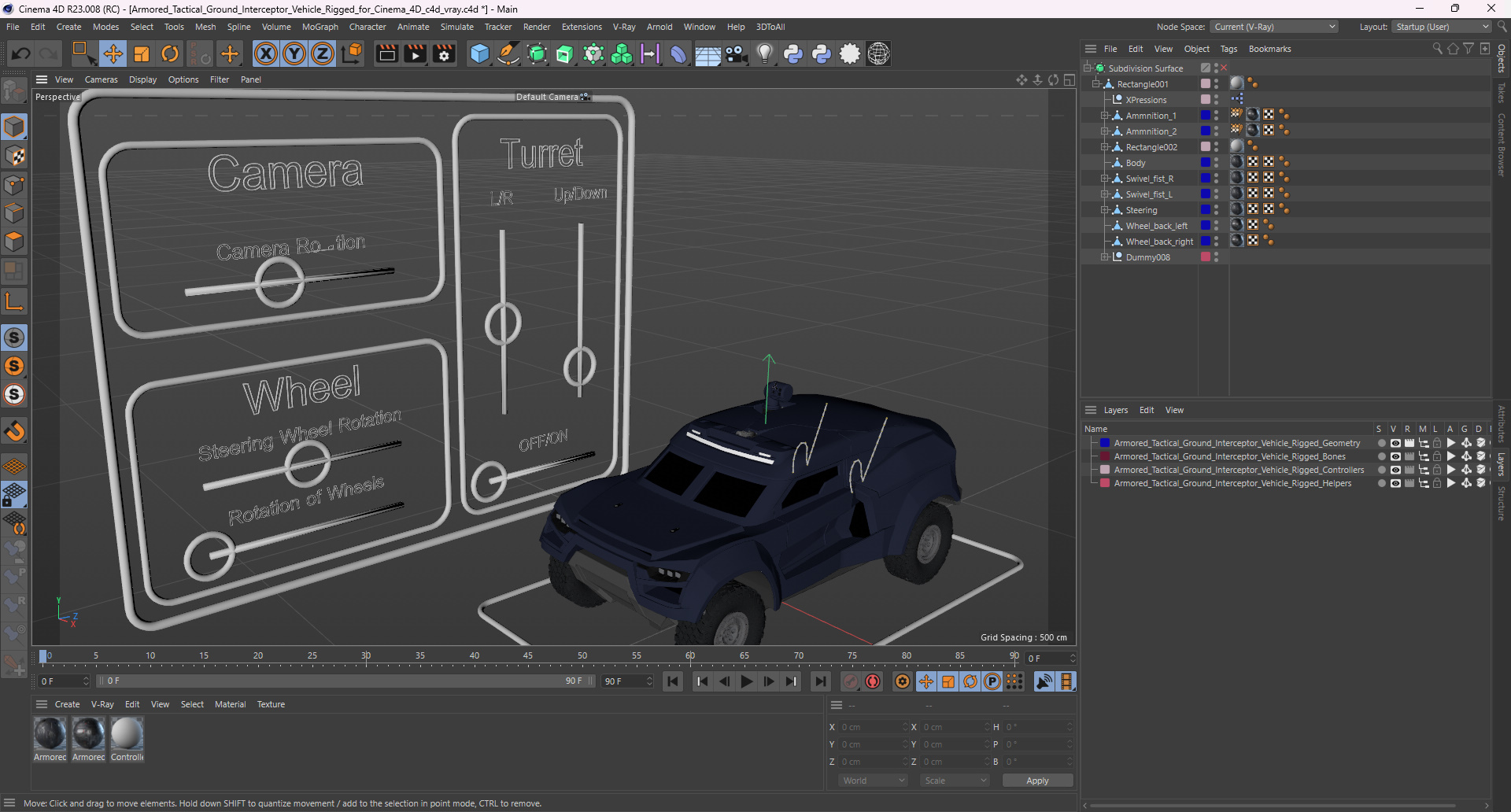The width and height of the screenshot is (1511, 812).
Task: Select the Scale tool icon
Action: click(142, 54)
